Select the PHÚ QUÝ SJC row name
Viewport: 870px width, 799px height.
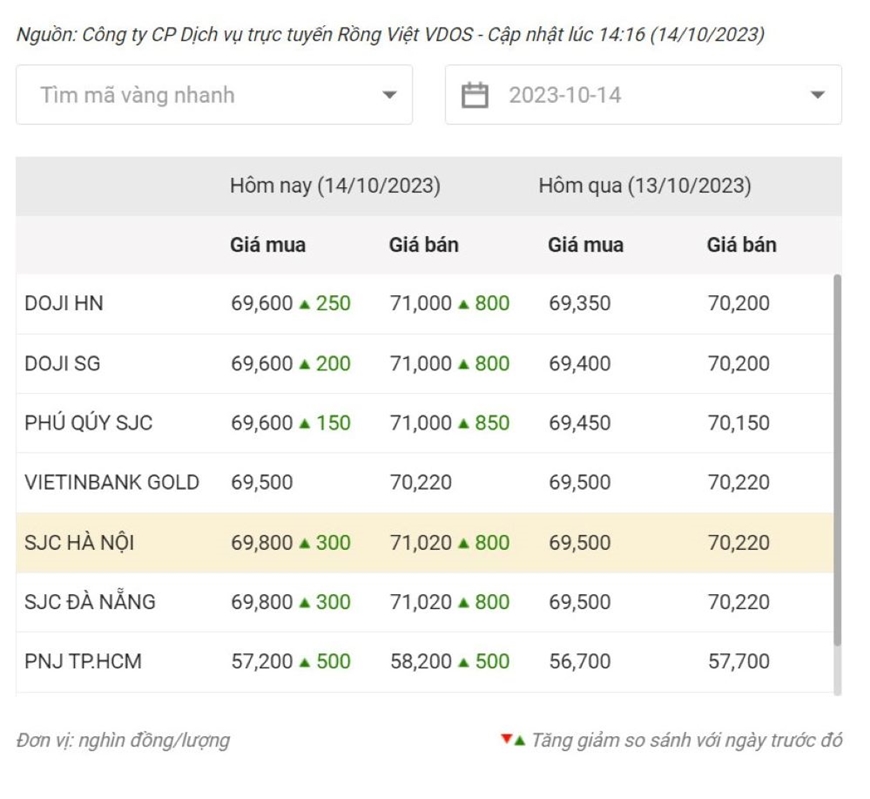click(x=89, y=423)
